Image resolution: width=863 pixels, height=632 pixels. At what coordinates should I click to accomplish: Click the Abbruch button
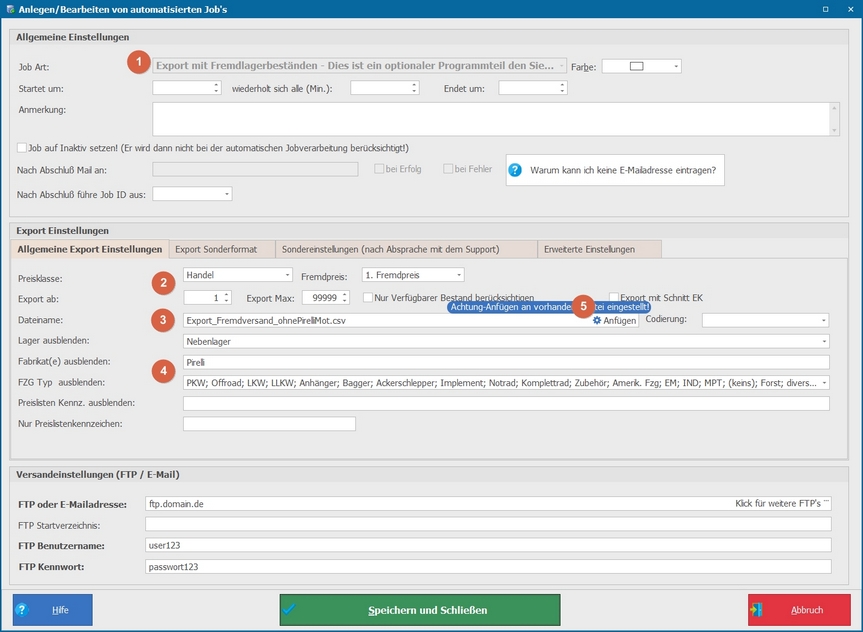[x=799, y=610]
